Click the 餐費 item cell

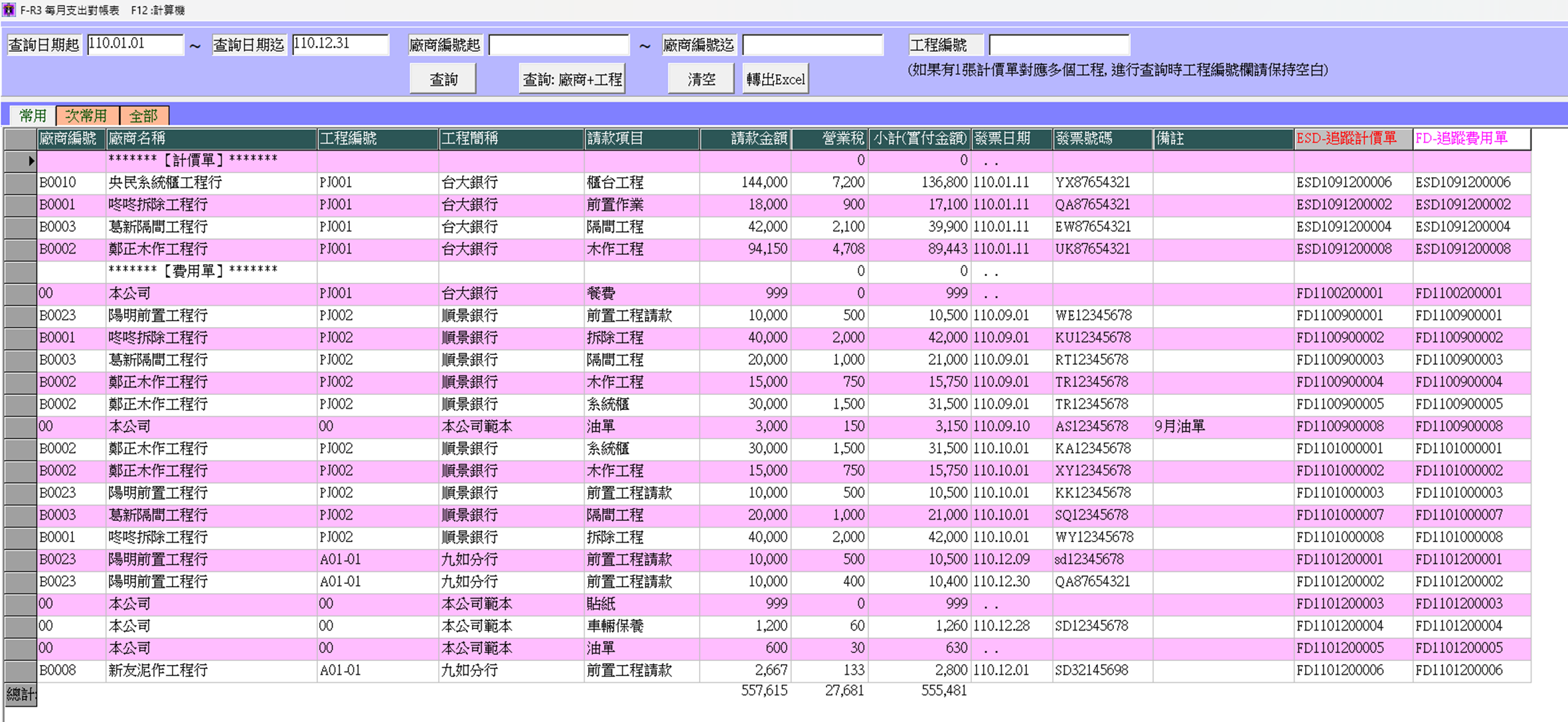(x=641, y=293)
